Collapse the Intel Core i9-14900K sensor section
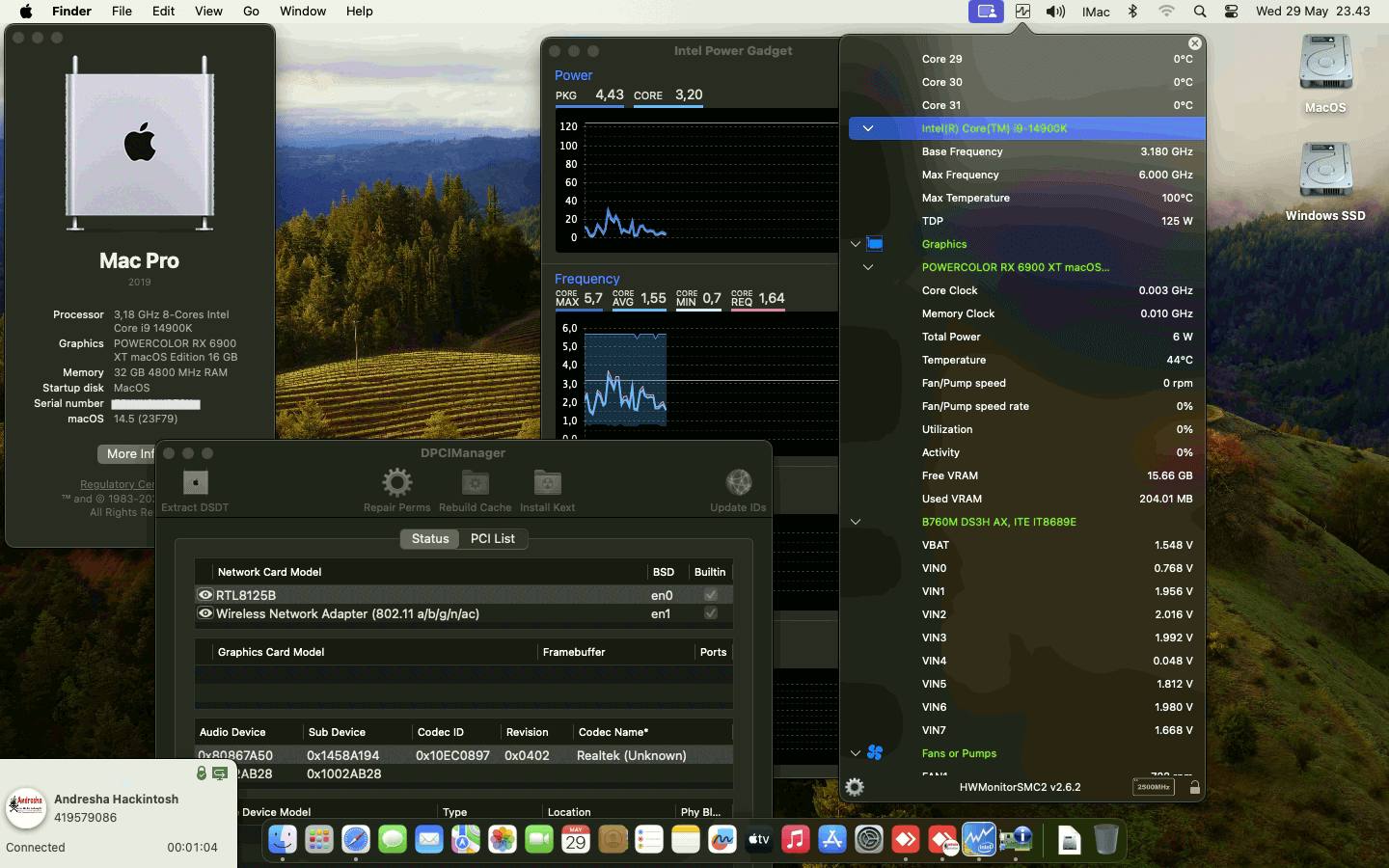The image size is (1389, 868). [x=868, y=128]
